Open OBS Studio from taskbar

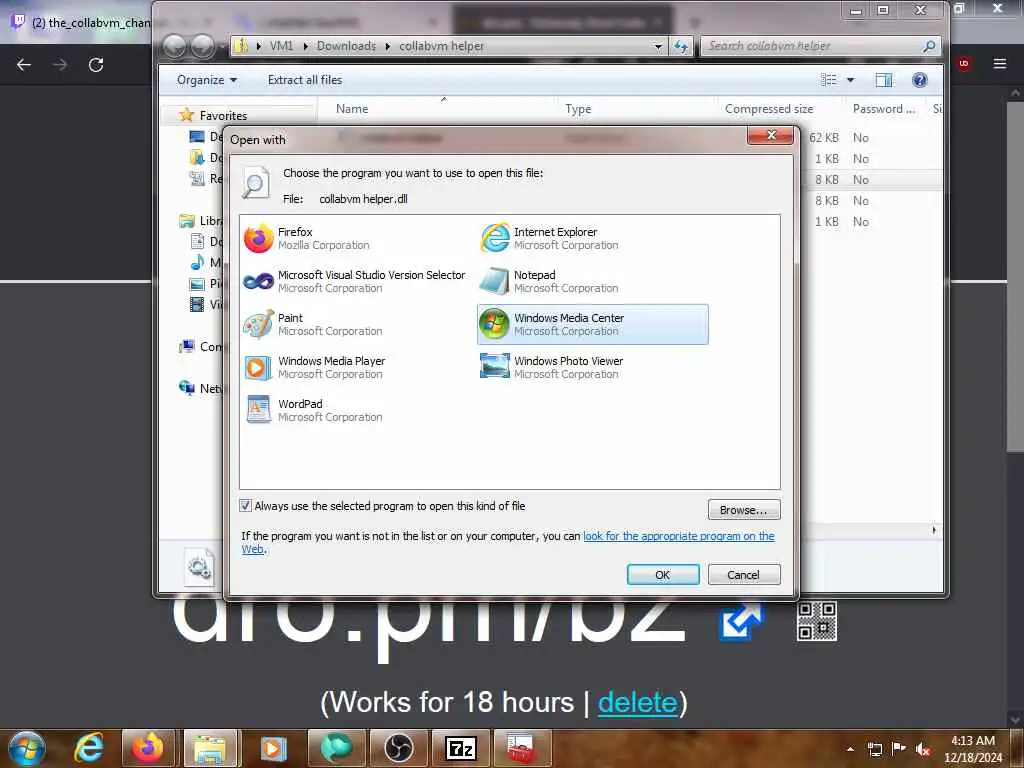[x=398, y=748]
